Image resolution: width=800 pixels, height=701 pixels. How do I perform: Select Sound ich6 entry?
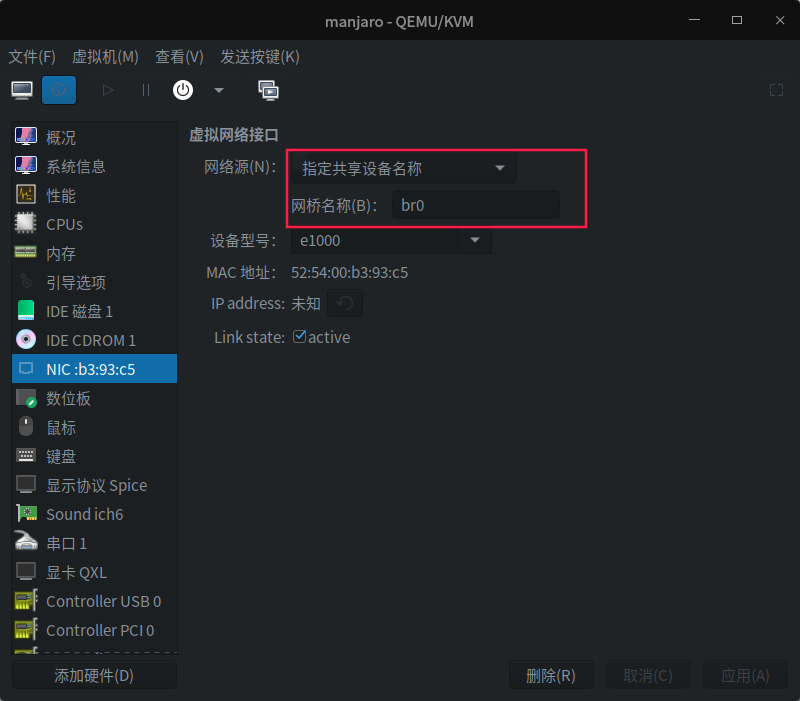click(94, 514)
